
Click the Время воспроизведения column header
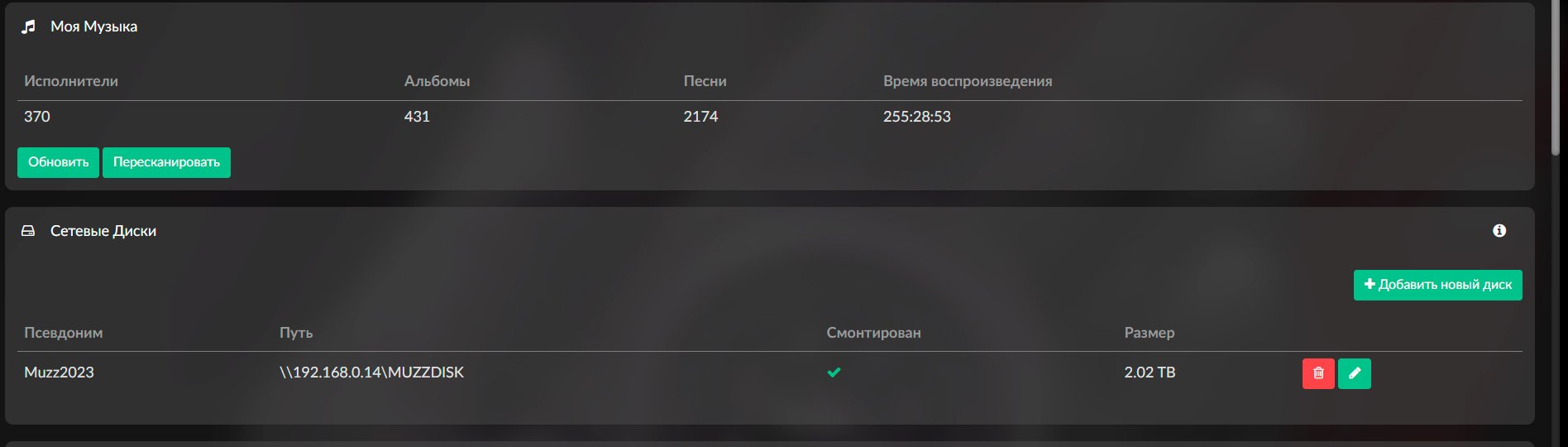click(968, 81)
